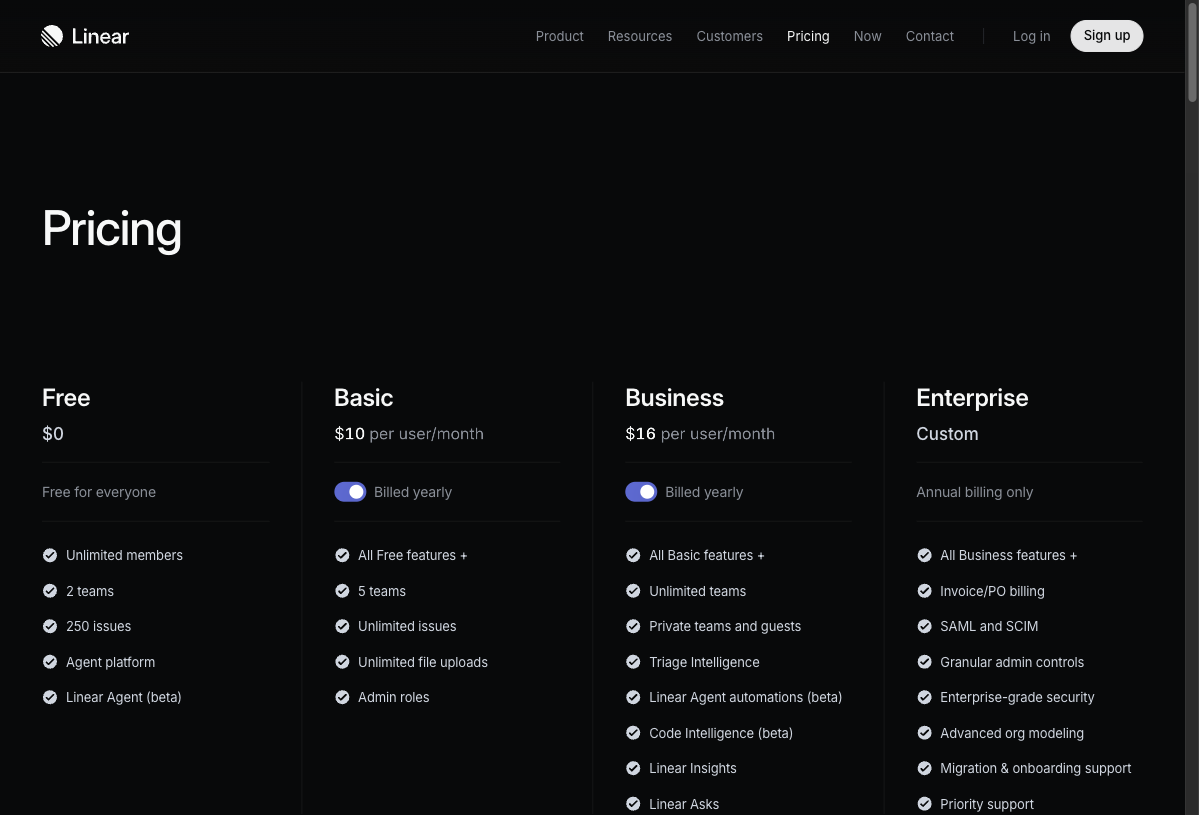Toggle Billed yearly switch under Basic plan
Screen dimensions: 1199x815
pyautogui.click(x=350, y=492)
